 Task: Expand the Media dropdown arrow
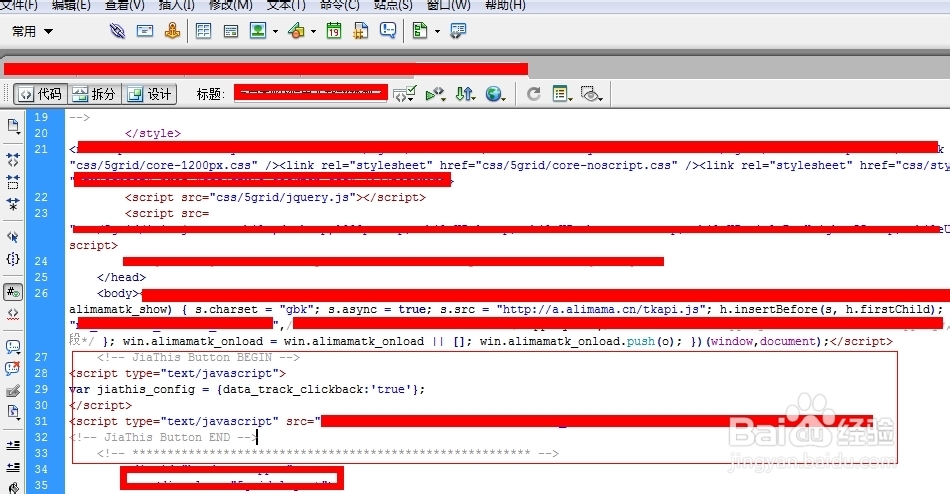313,31
